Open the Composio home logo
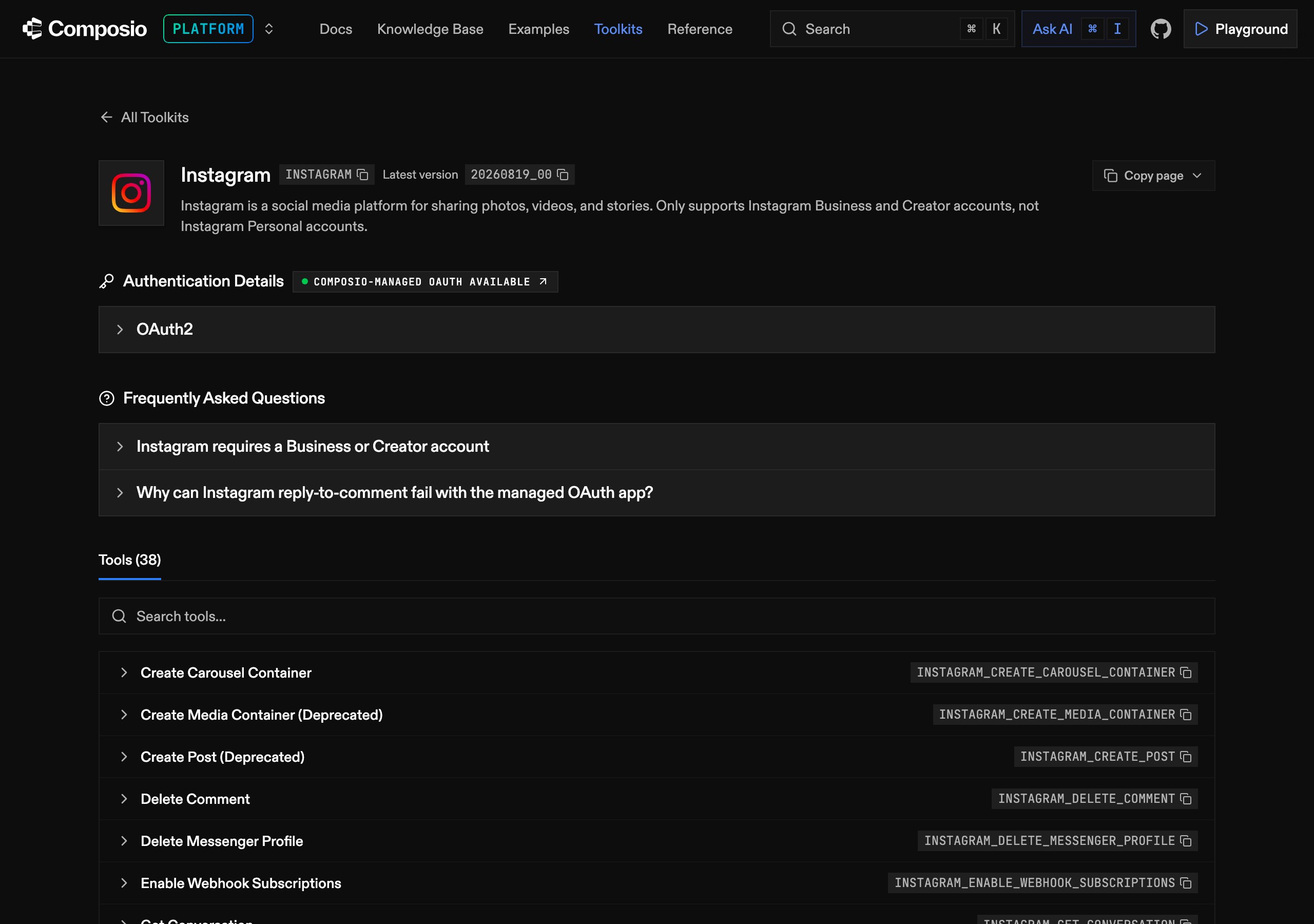 85,29
